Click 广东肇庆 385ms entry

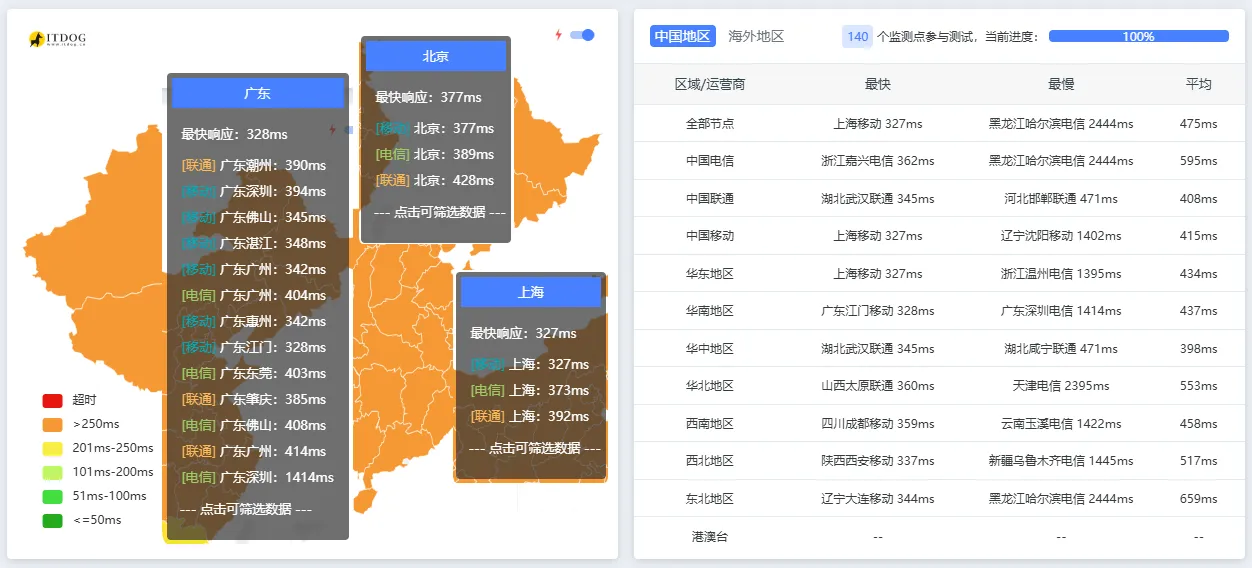point(254,399)
